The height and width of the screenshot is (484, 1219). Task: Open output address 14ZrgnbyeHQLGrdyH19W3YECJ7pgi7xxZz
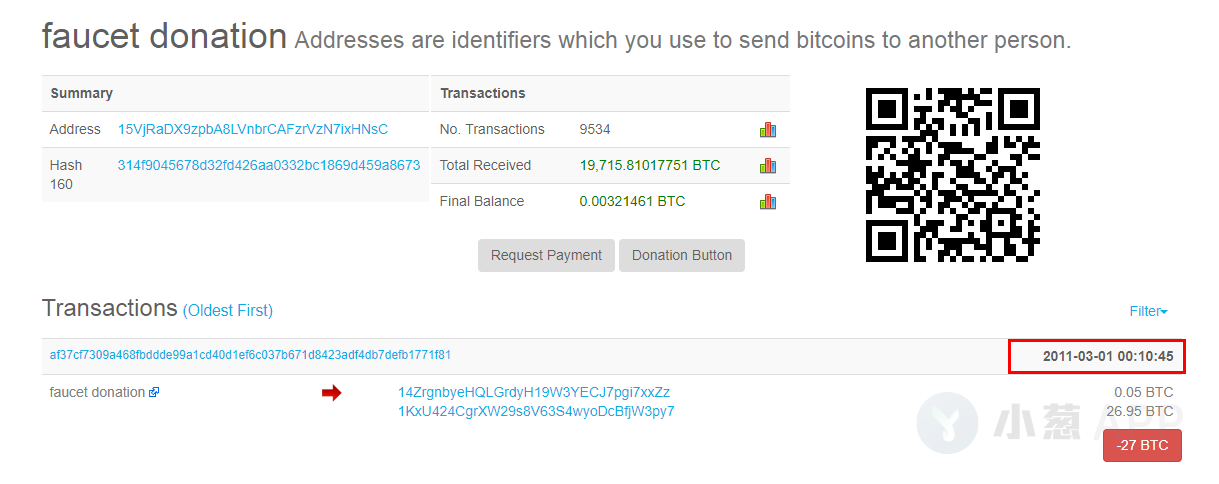534,392
